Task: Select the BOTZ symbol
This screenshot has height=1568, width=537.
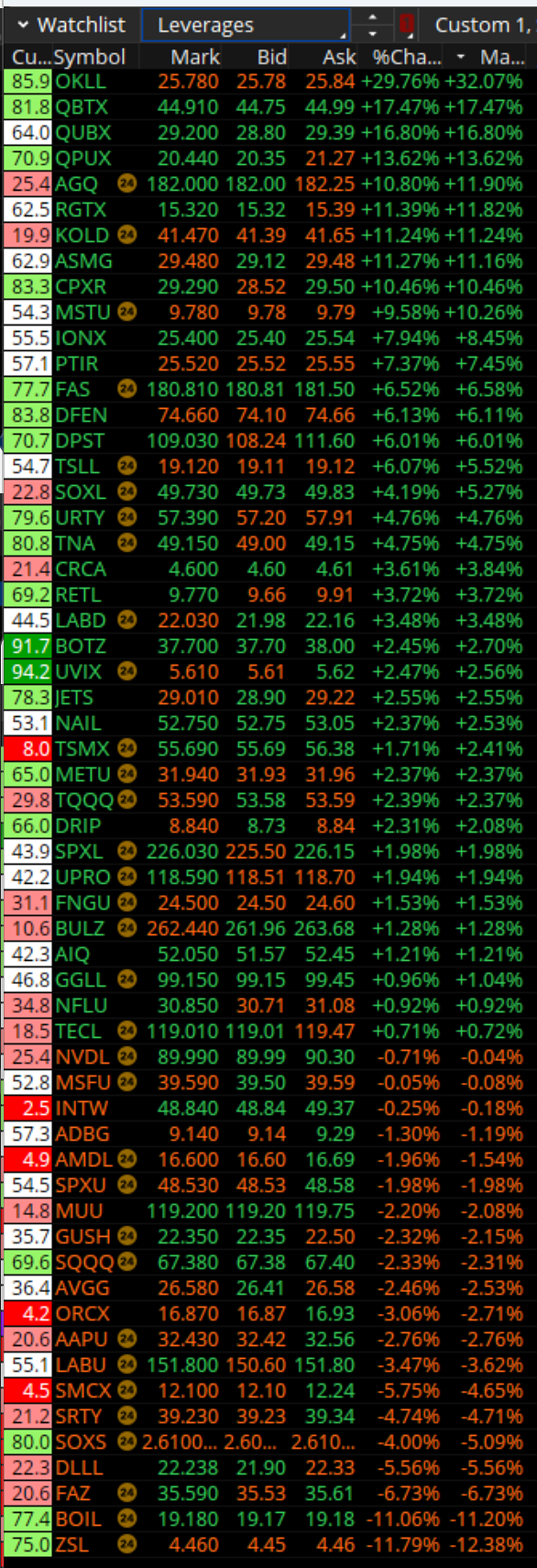Action: pos(81,646)
